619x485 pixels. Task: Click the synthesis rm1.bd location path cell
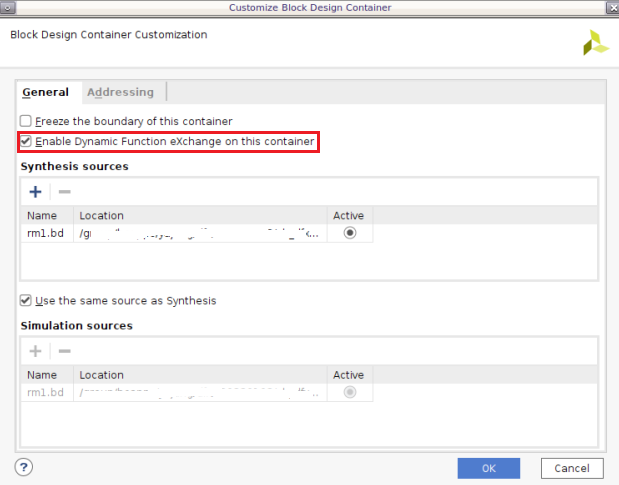(x=200, y=233)
